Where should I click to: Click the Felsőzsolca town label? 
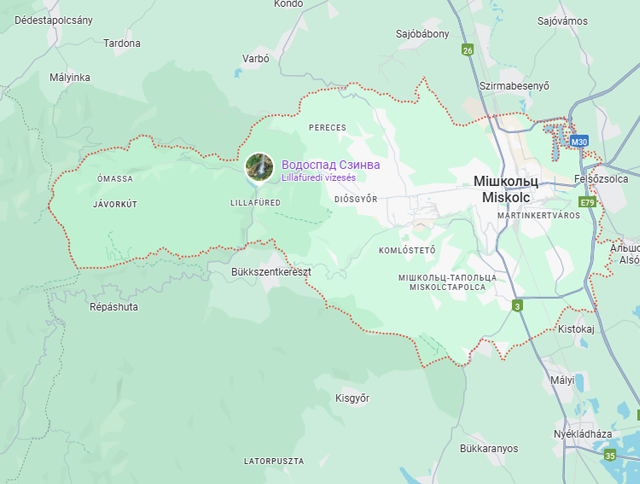click(x=601, y=179)
